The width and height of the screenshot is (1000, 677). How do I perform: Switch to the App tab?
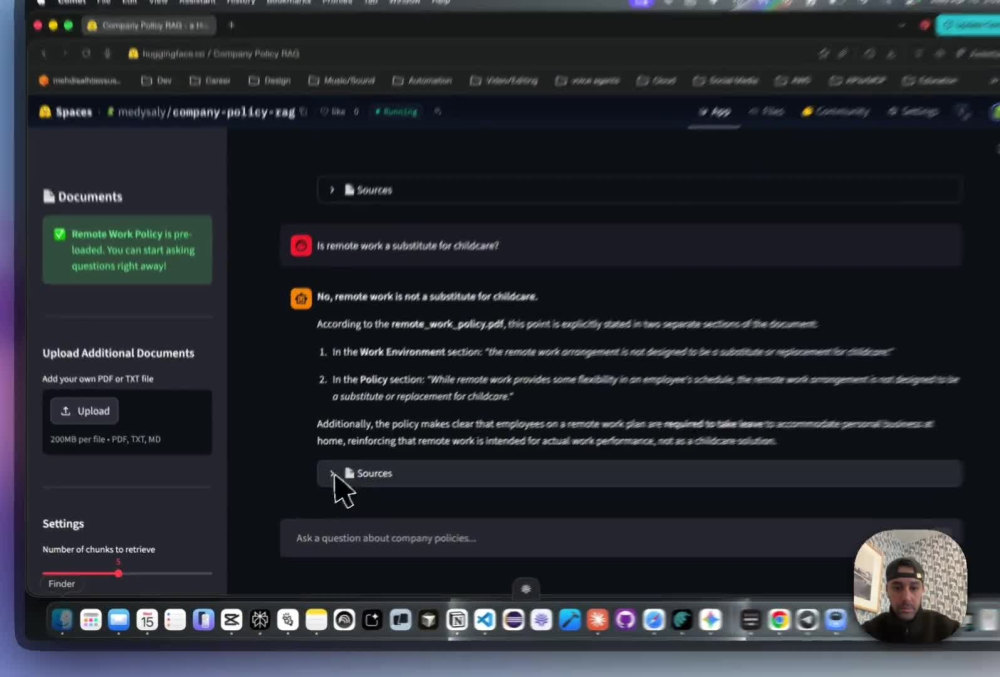[x=714, y=112]
